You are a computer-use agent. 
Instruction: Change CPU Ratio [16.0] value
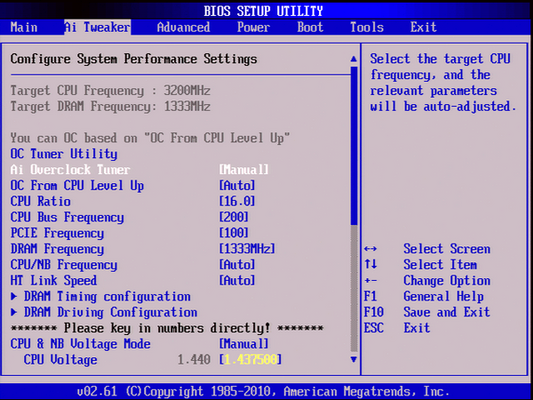[x=237, y=201]
